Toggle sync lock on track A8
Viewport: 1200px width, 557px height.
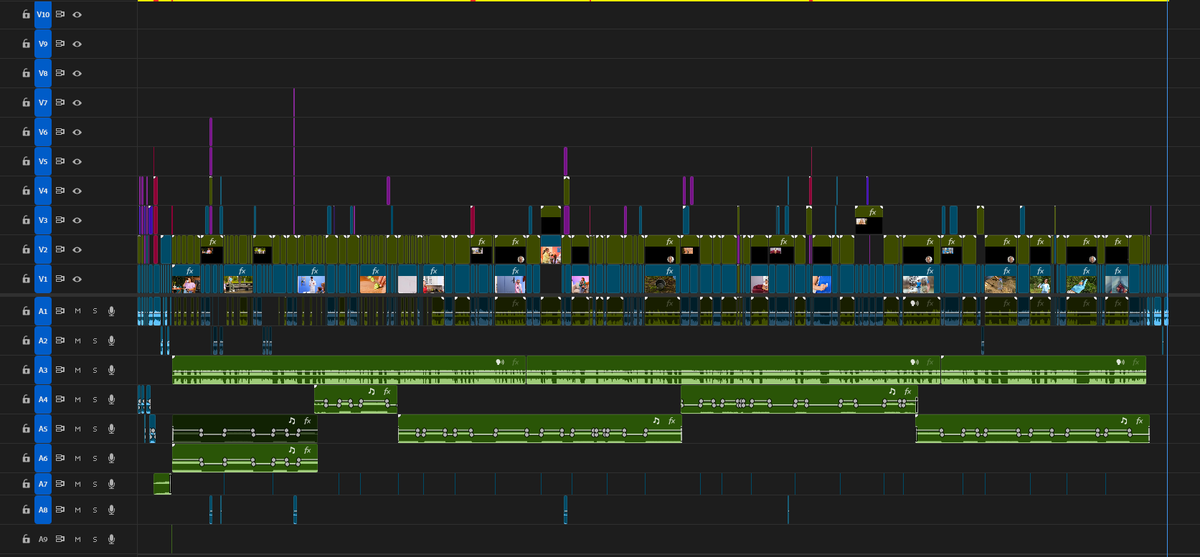tap(60, 510)
